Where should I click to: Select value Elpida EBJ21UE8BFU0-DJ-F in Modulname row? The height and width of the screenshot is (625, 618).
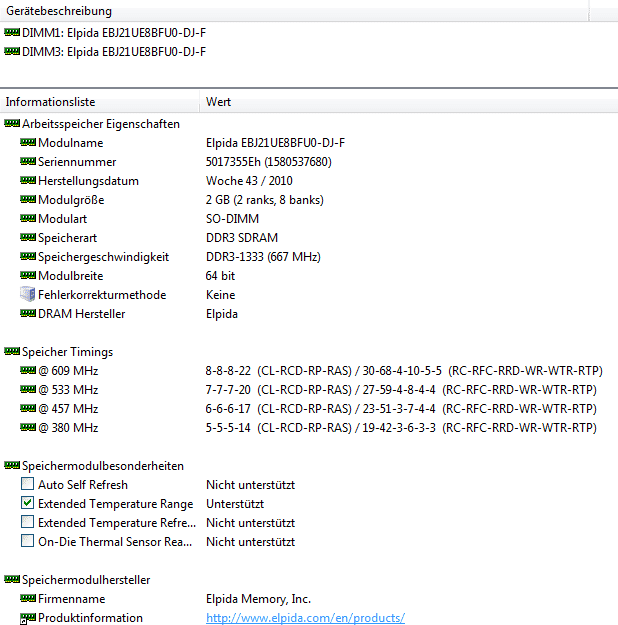276,143
